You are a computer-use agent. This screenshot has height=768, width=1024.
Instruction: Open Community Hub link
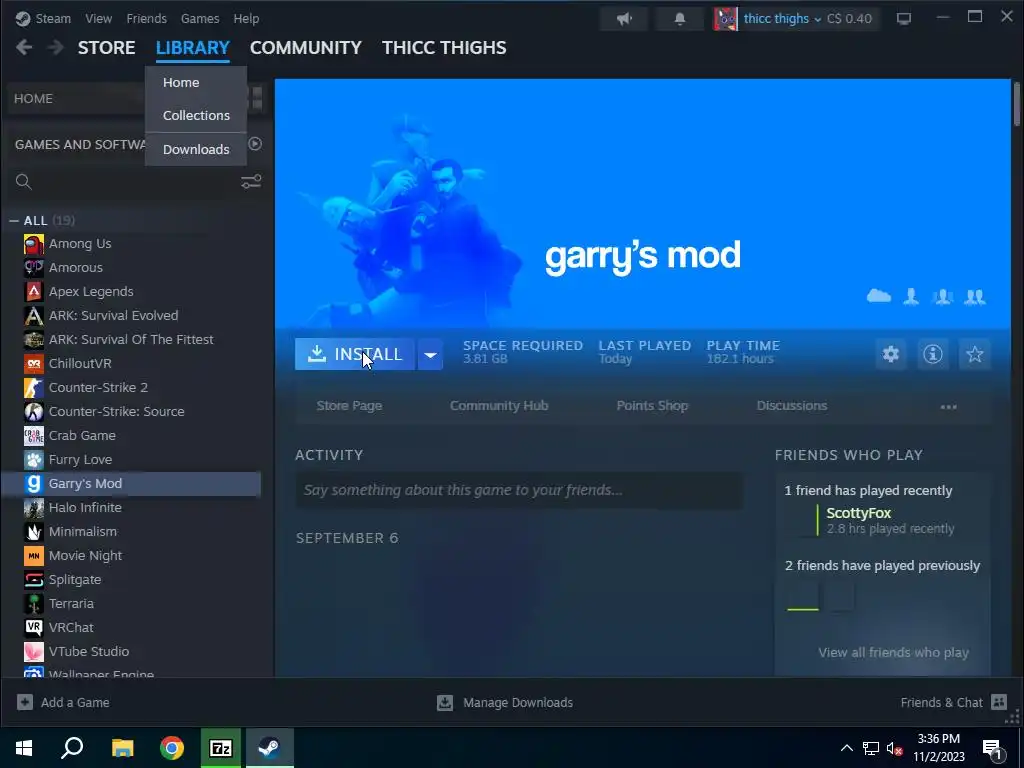point(499,406)
